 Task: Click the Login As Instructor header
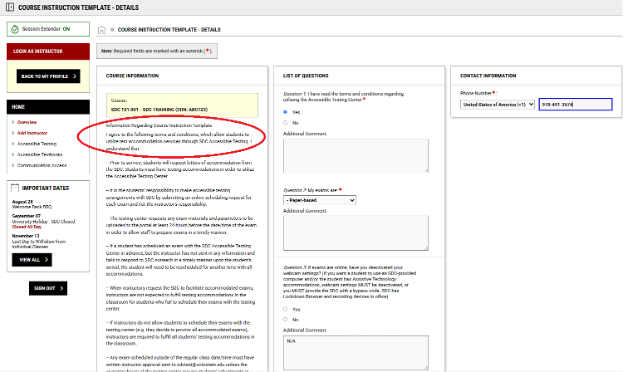coord(48,51)
